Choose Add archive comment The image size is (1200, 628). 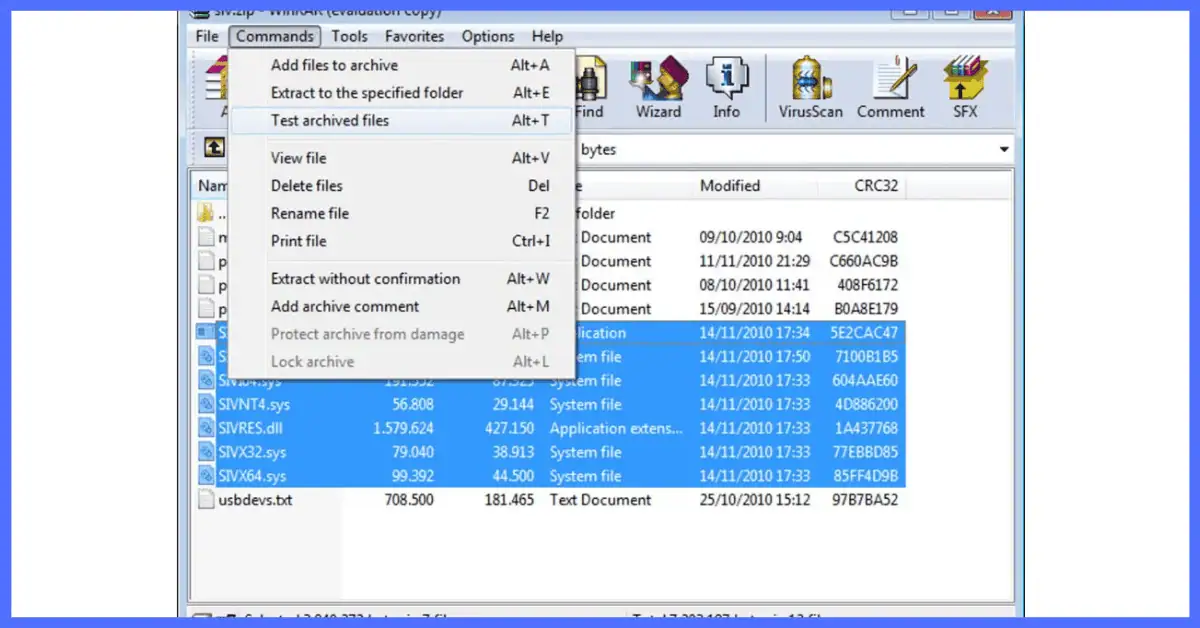click(402, 307)
